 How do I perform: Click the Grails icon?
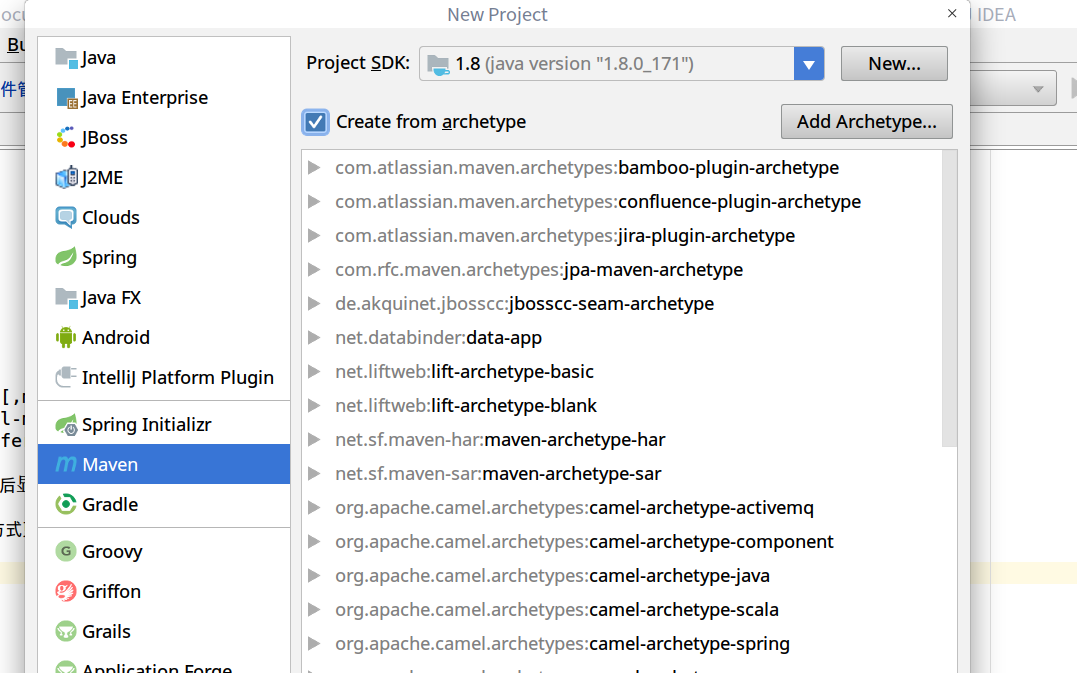[66, 630]
